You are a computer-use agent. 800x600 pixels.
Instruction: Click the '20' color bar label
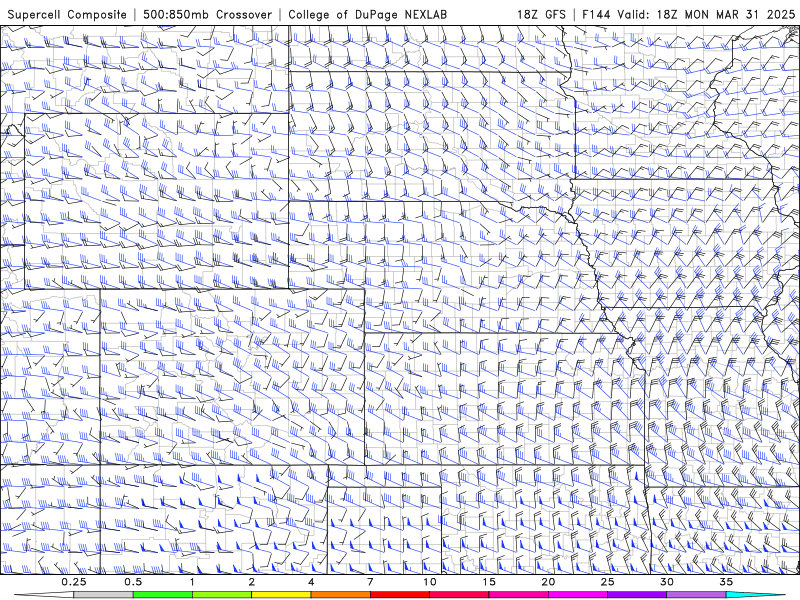coord(548,582)
